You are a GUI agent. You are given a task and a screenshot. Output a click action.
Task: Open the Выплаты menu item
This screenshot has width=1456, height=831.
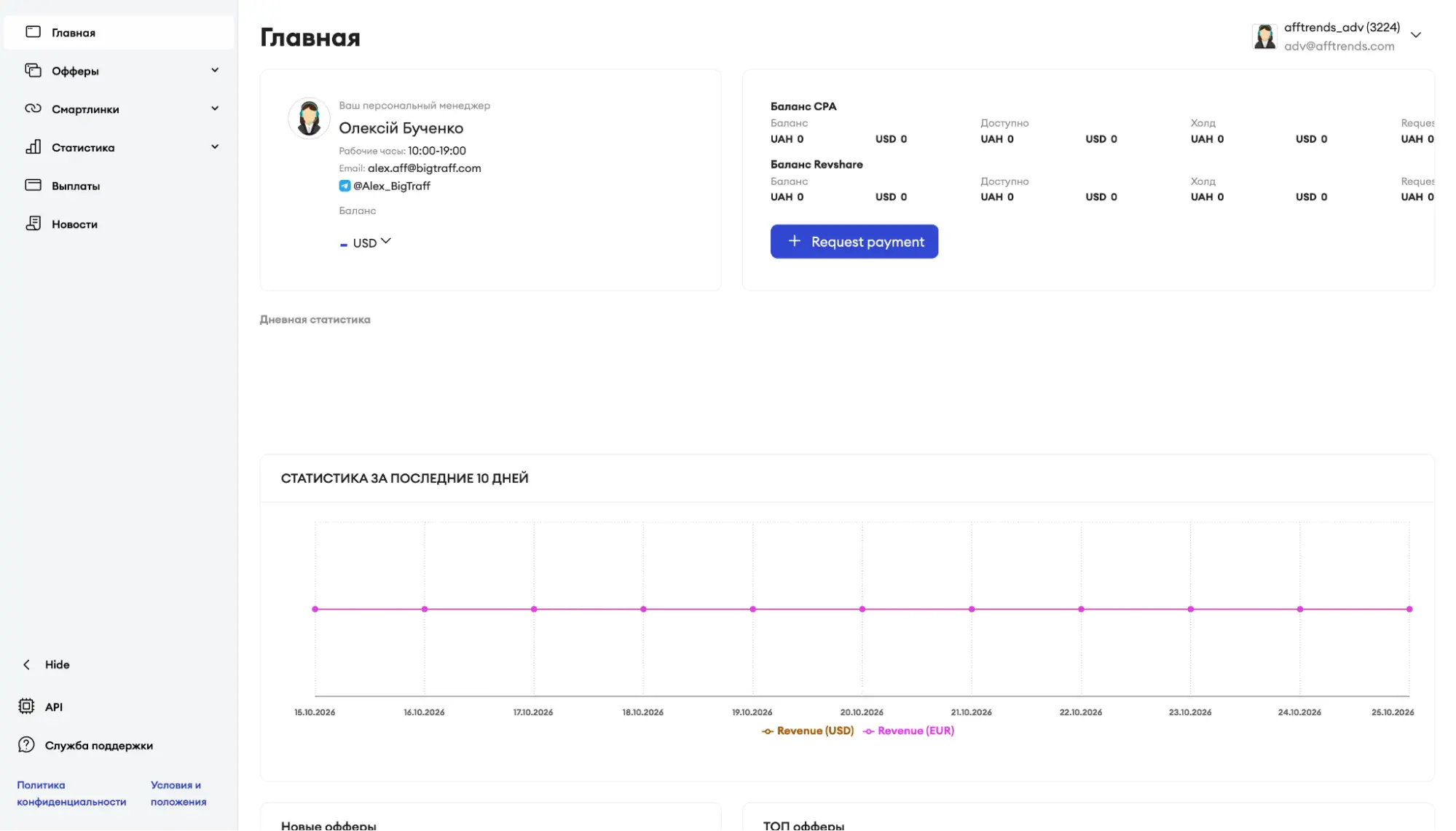pyautogui.click(x=119, y=186)
